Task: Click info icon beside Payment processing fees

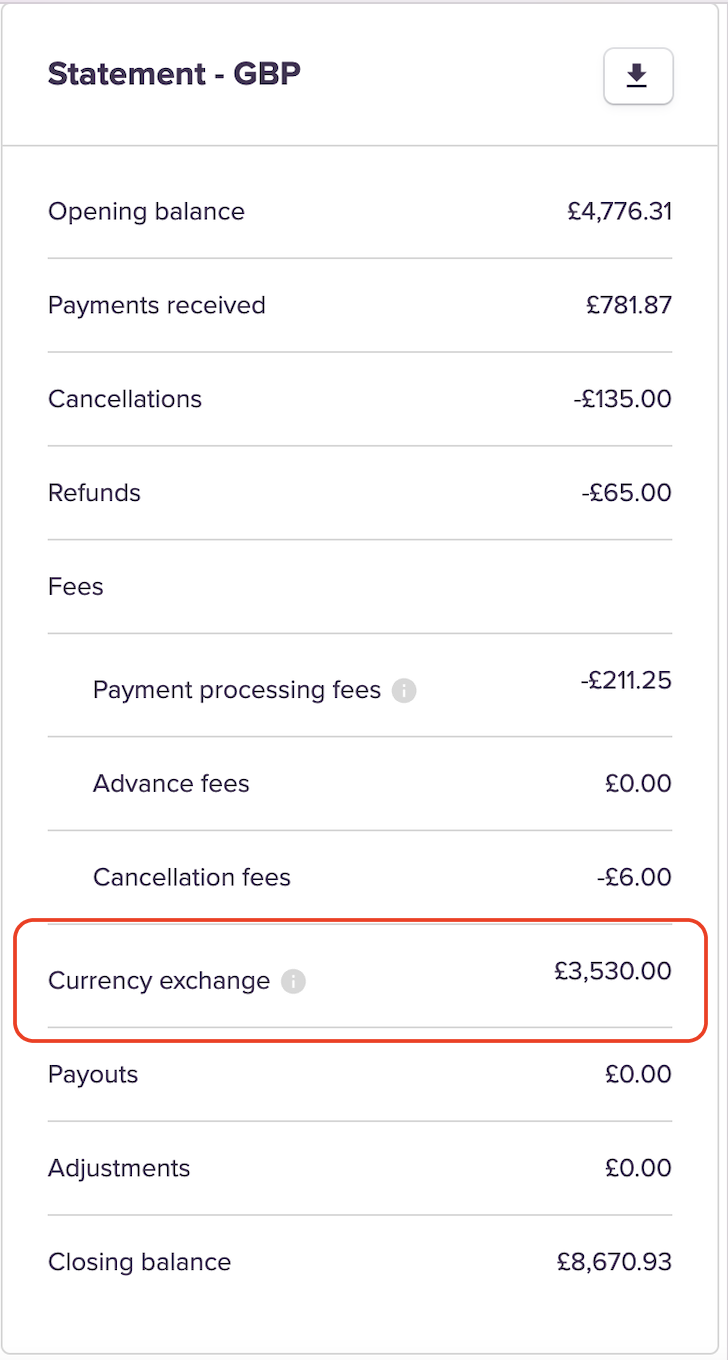Action: pos(403,690)
